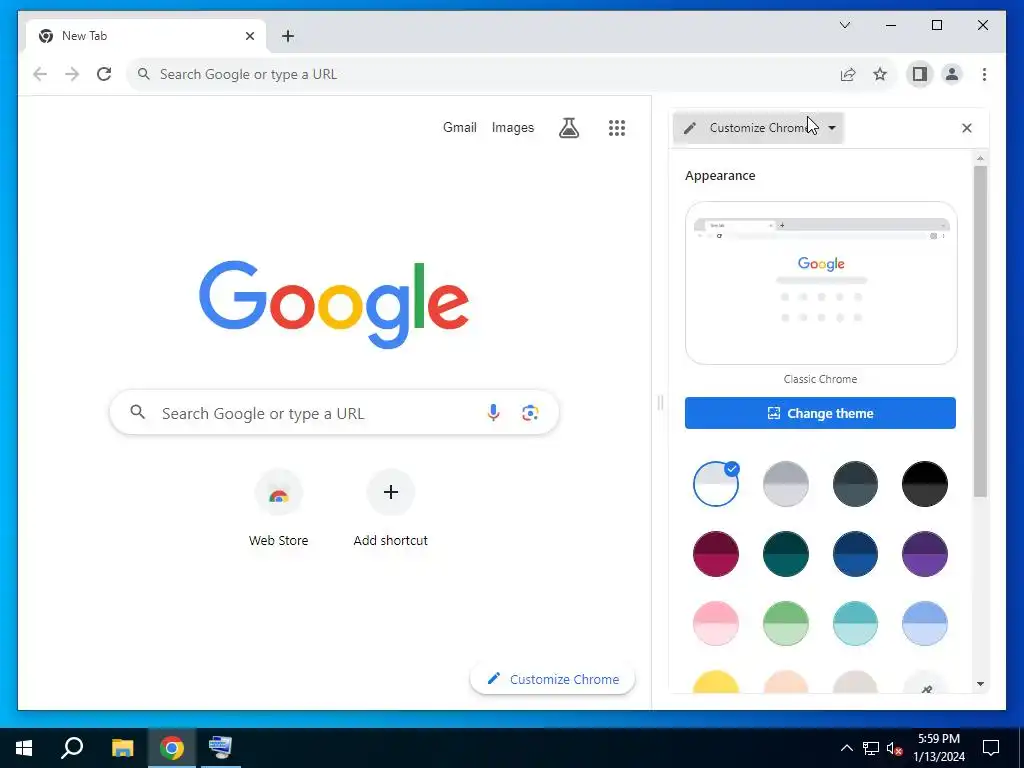
Task: Open Gmail link
Action: pos(460,127)
